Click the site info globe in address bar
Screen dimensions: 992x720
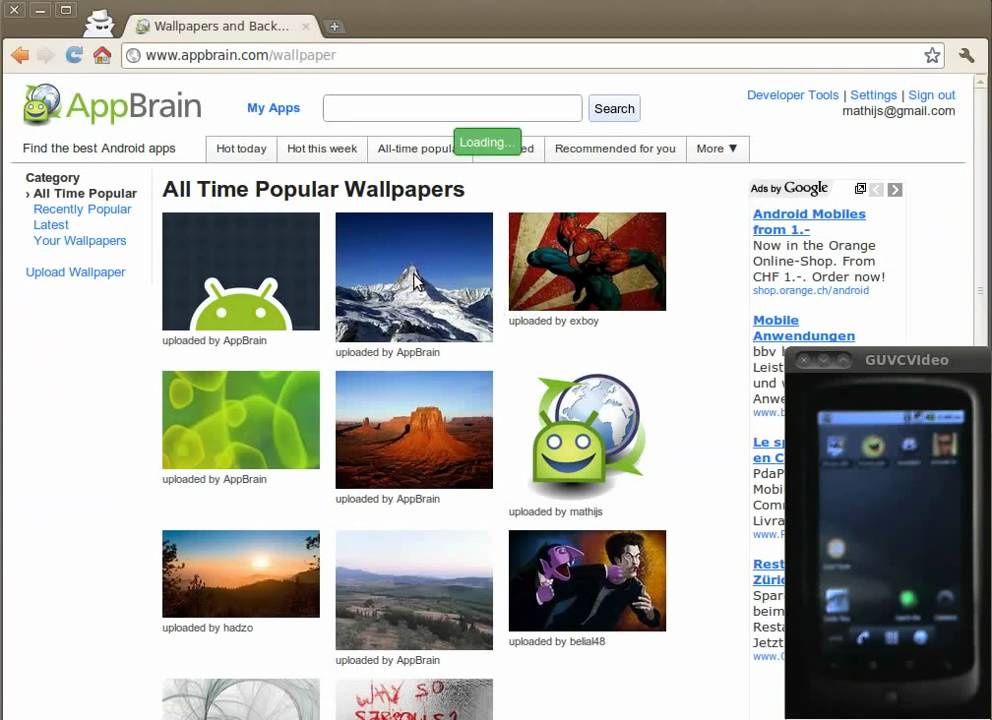(x=133, y=55)
